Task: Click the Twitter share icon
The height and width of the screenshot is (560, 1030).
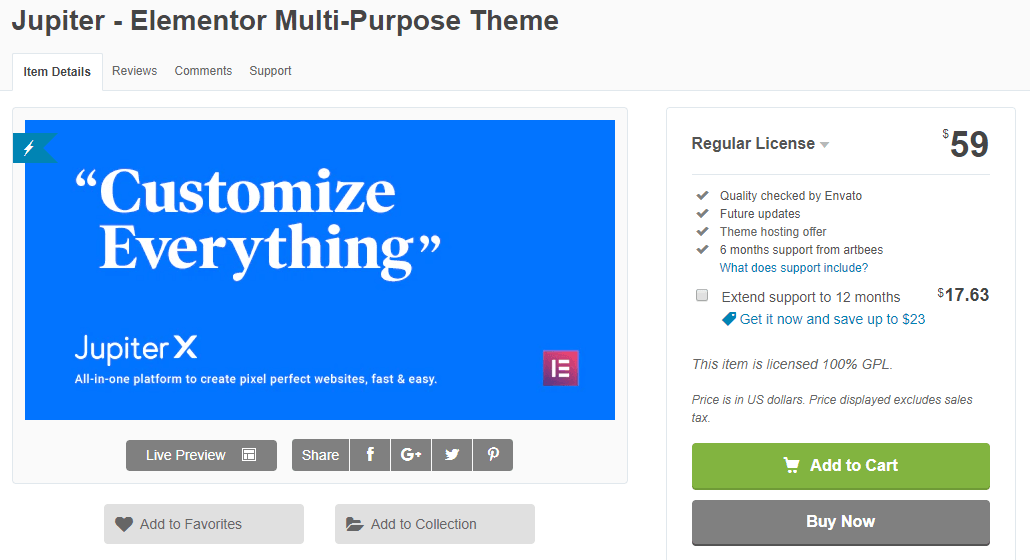Action: click(452, 455)
